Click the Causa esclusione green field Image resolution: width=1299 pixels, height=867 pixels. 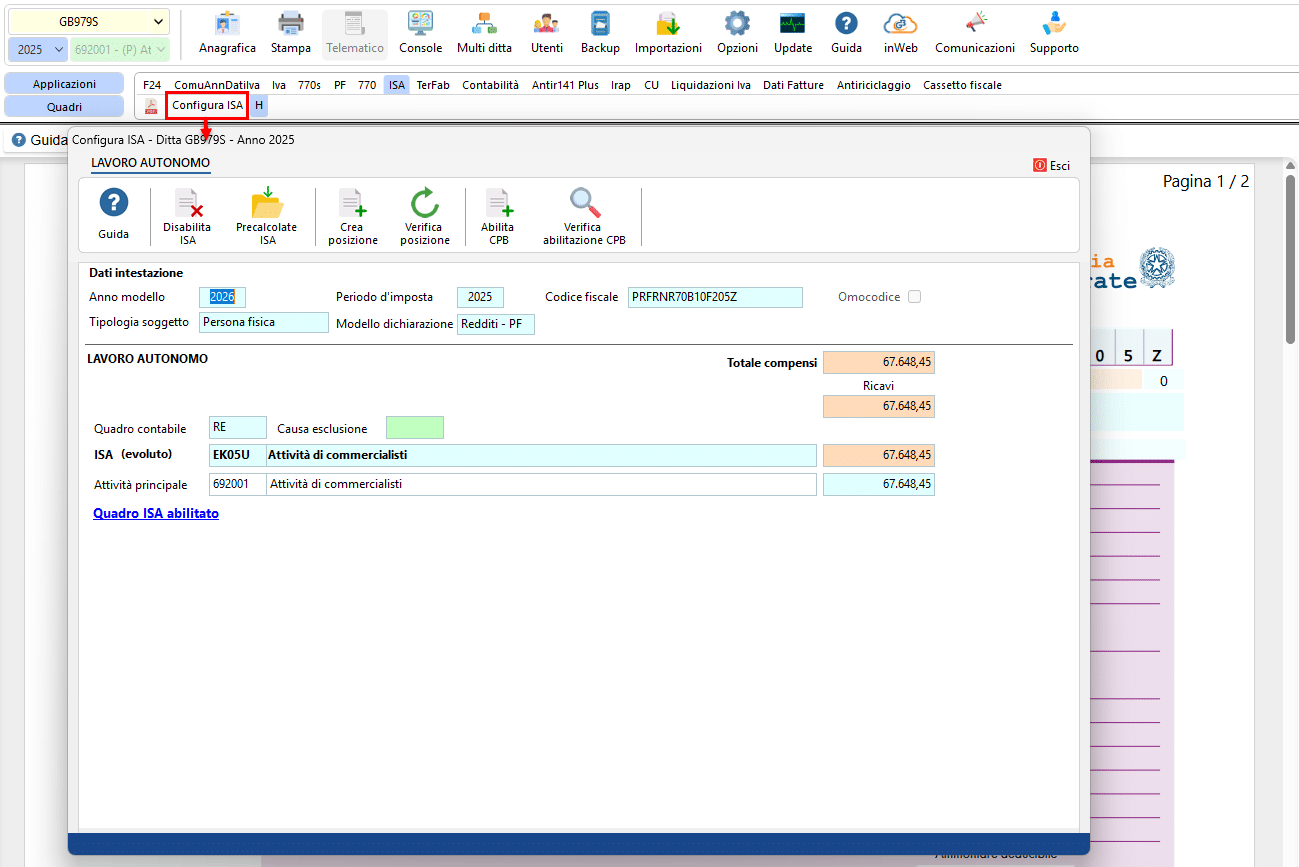(x=415, y=427)
